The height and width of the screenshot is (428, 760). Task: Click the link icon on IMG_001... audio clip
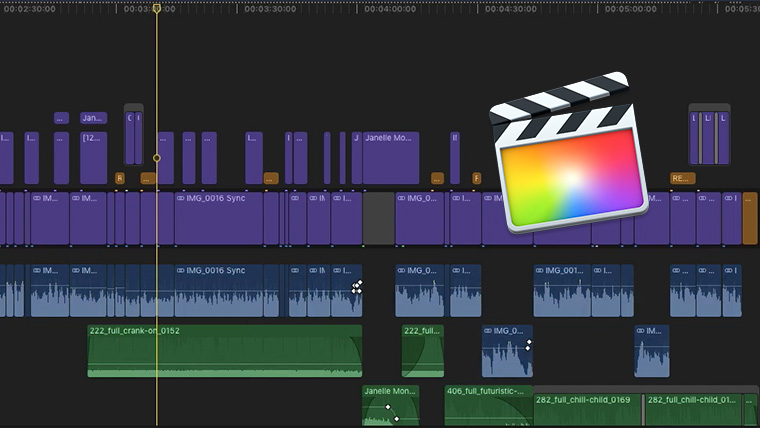click(539, 270)
